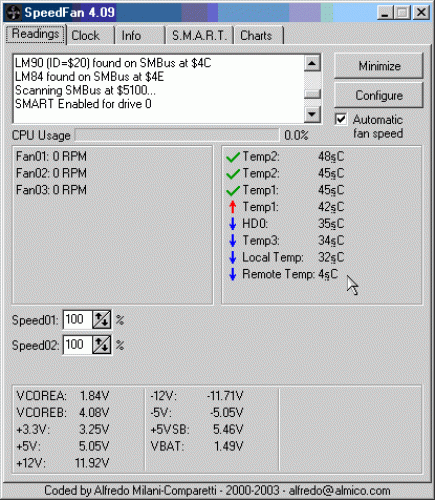Click blue down arrow next to HD0
This screenshot has width=435, height=500.
click(x=233, y=224)
